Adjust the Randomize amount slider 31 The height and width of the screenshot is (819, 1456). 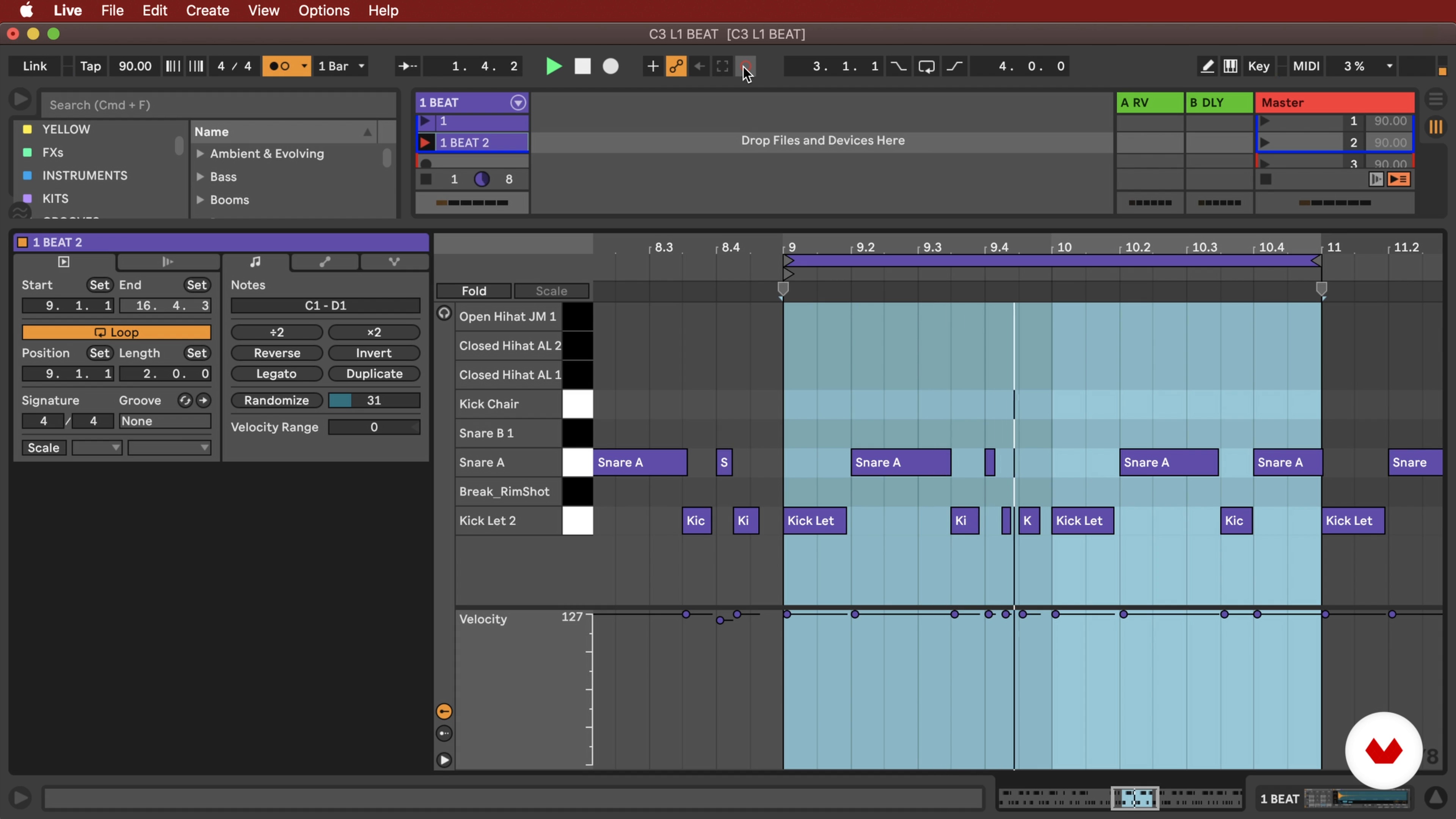[374, 400]
